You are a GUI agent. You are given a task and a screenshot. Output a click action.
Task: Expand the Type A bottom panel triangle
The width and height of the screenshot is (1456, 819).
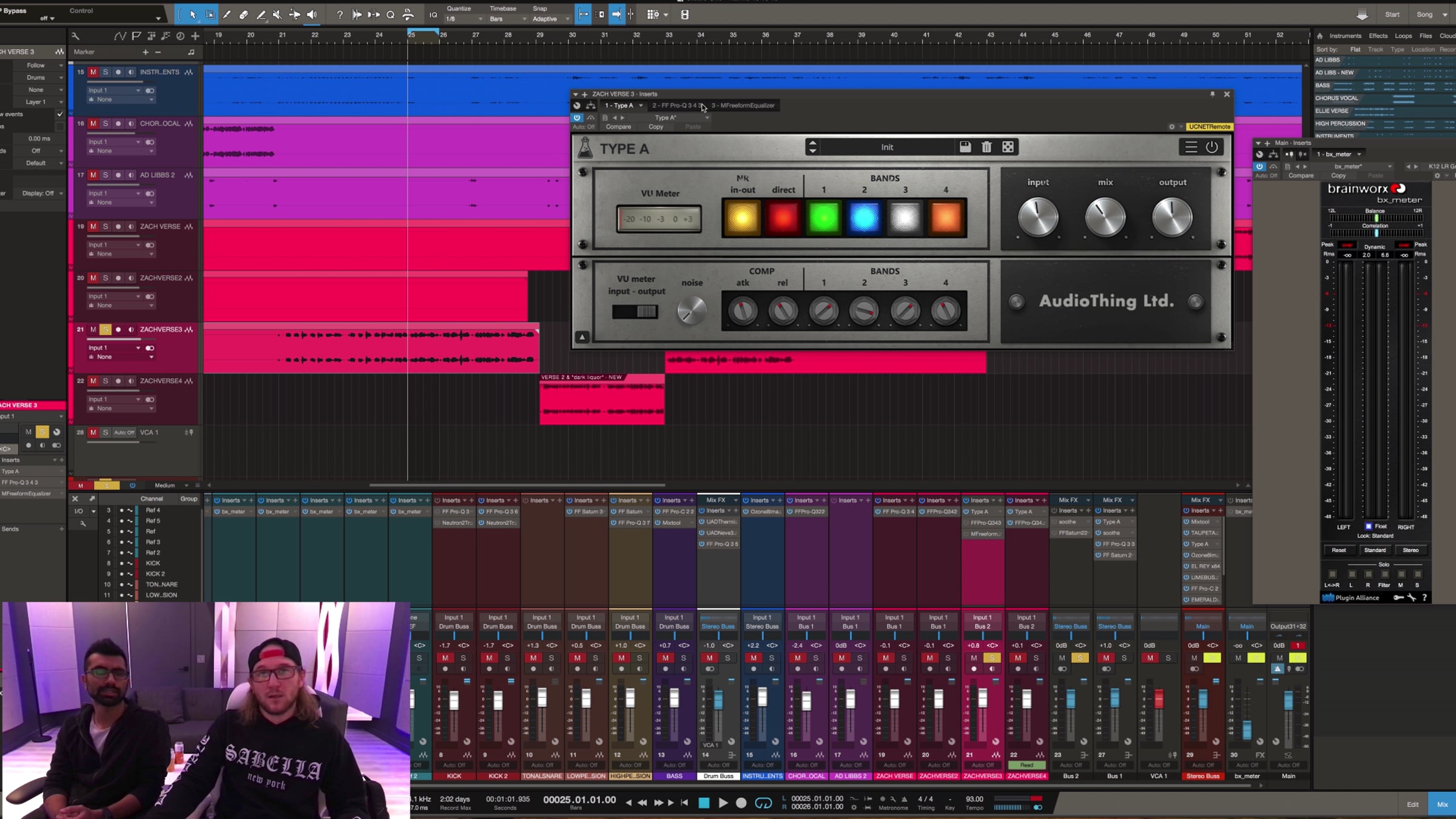pyautogui.click(x=582, y=337)
